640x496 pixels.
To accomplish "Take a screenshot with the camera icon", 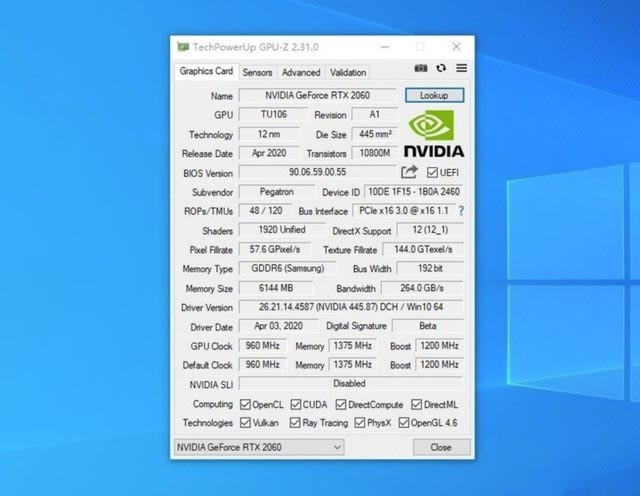I will click(x=421, y=68).
